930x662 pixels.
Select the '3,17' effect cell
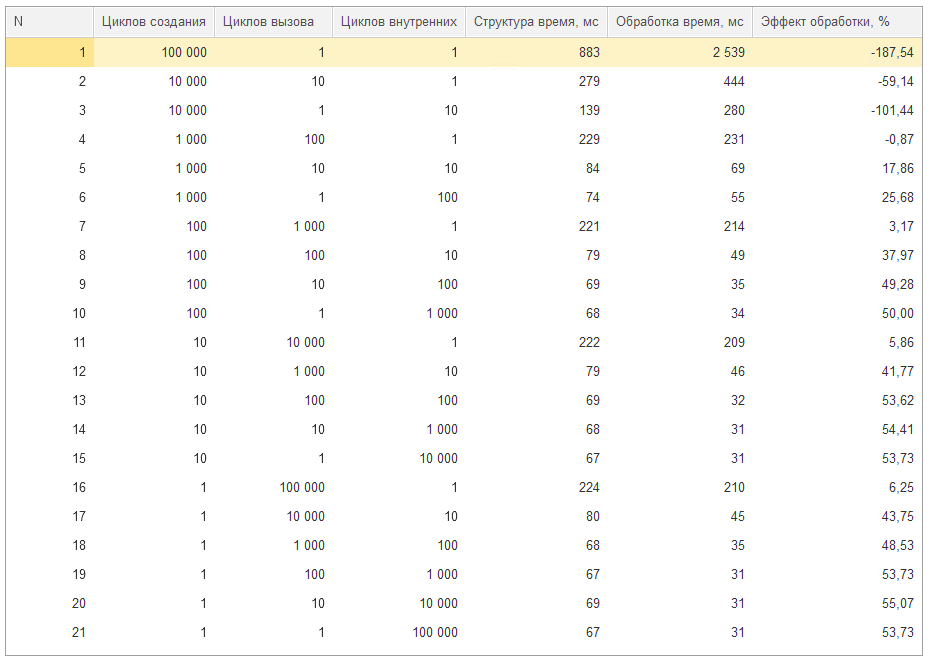[x=837, y=227]
